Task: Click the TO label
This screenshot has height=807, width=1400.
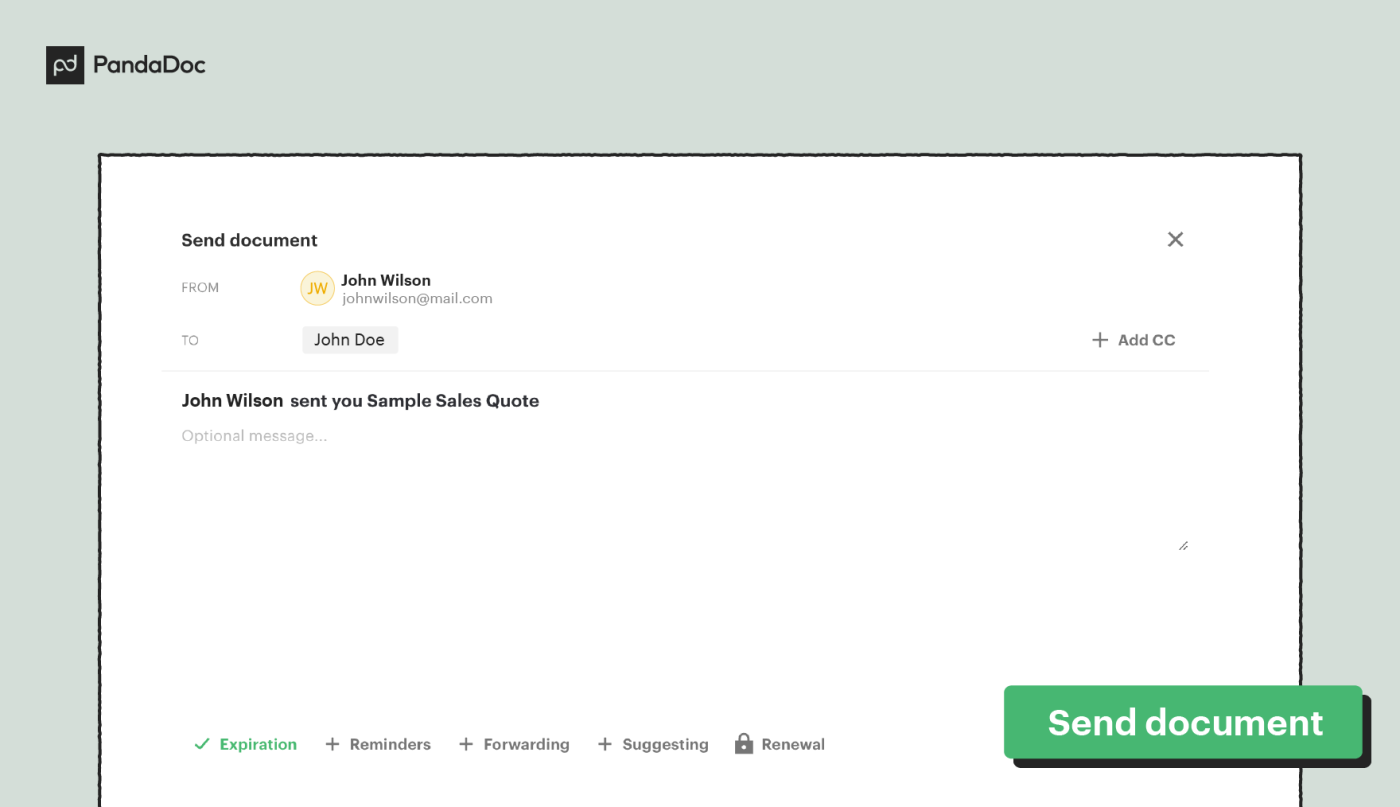Action: click(190, 340)
